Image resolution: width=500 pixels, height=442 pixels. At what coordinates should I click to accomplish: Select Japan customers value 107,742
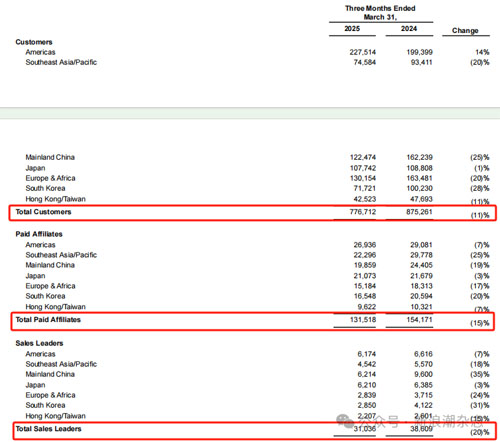(x=363, y=168)
